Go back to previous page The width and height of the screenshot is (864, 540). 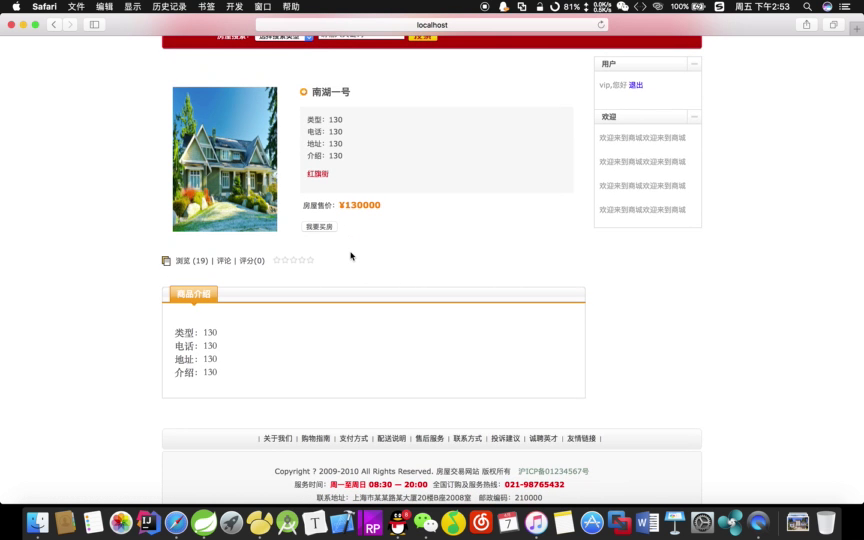[54, 24]
